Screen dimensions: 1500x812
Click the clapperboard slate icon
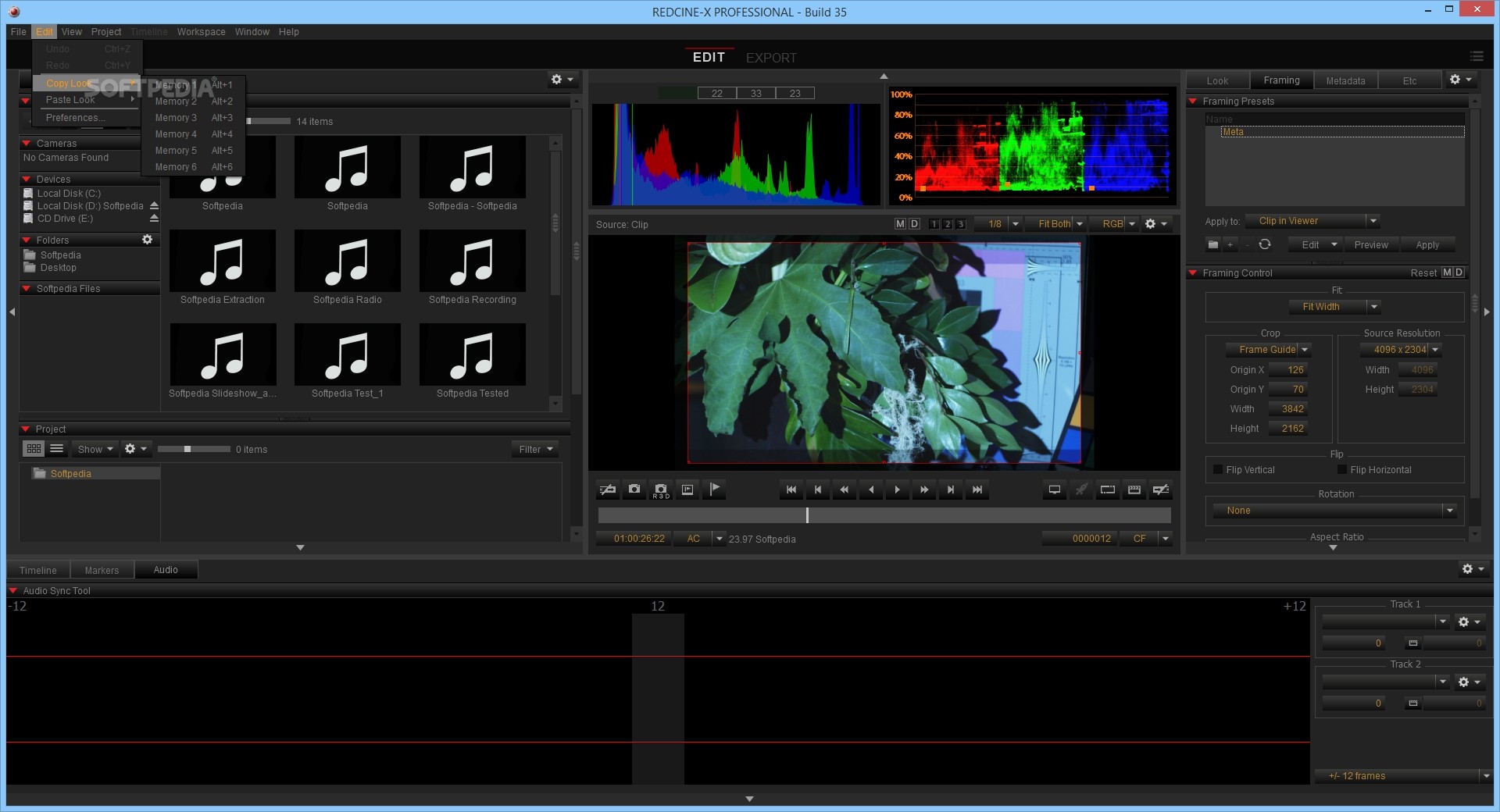[x=1134, y=490]
